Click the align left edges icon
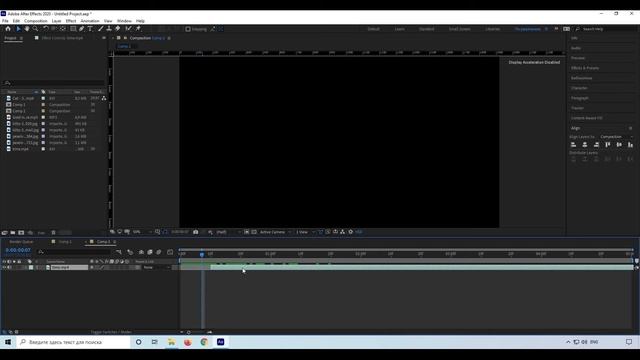This screenshot has height=360, width=640. pos(573,144)
